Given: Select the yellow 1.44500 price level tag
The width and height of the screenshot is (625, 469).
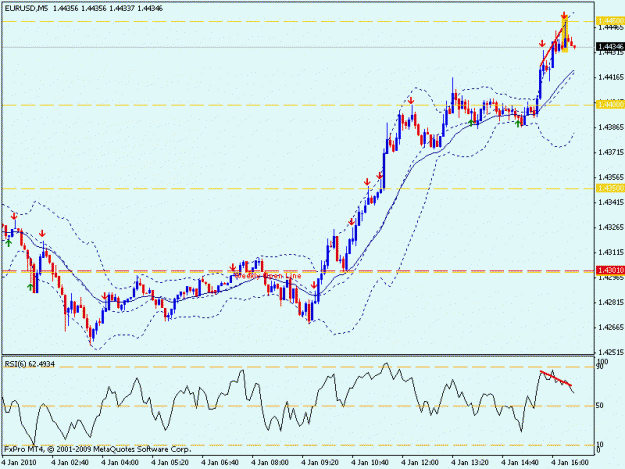Looking at the screenshot, I should (611, 21).
